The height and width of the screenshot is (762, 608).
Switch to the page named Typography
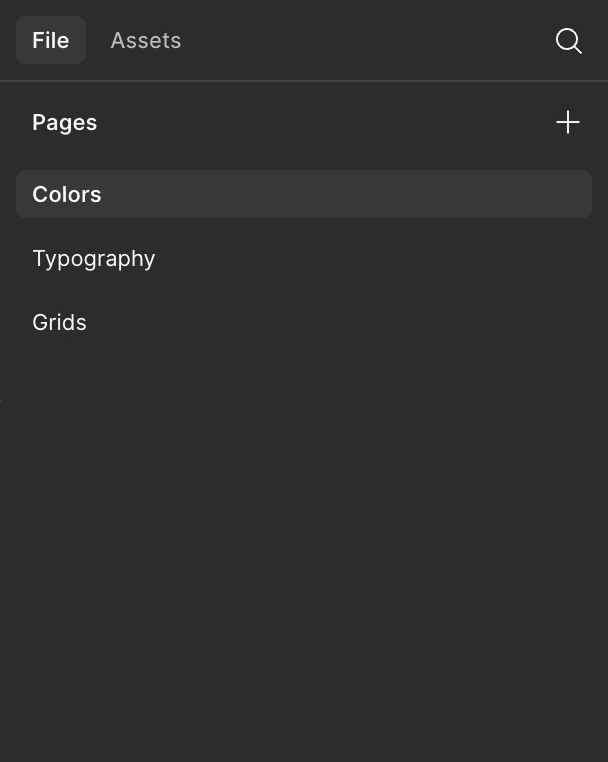point(94,258)
